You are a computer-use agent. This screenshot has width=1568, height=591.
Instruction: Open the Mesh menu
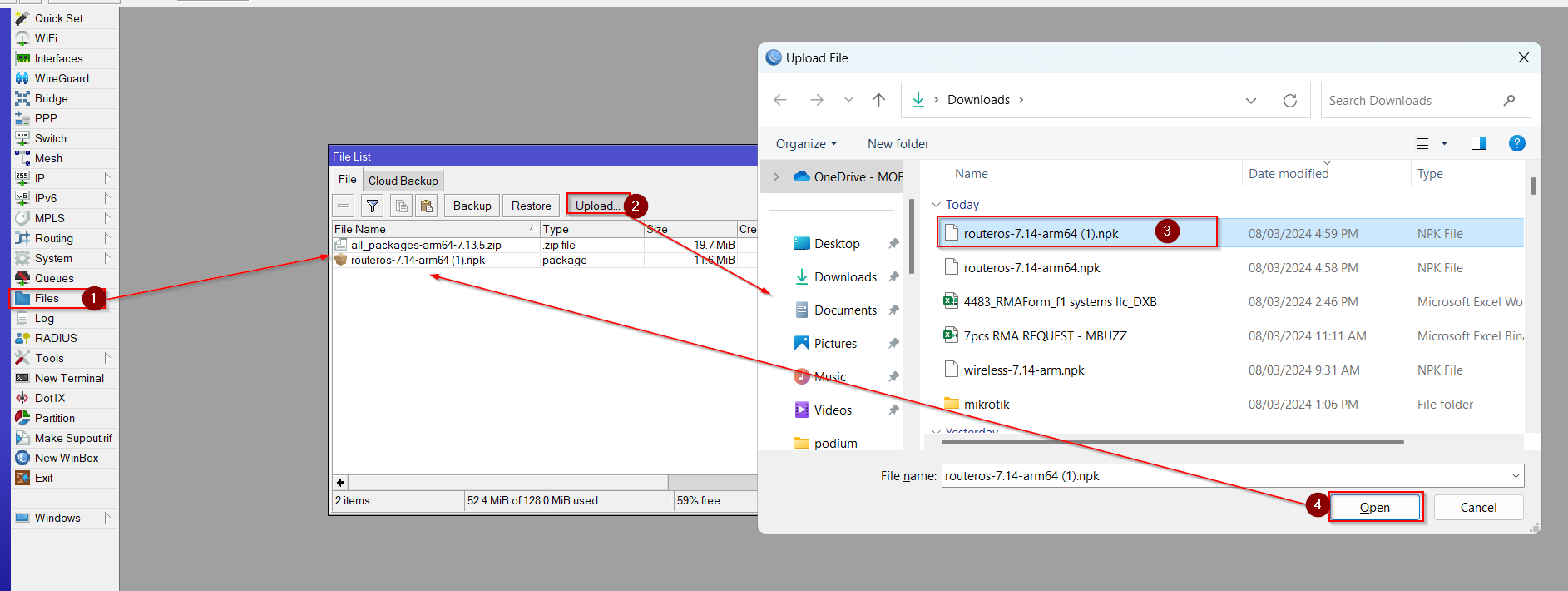pyautogui.click(x=48, y=158)
